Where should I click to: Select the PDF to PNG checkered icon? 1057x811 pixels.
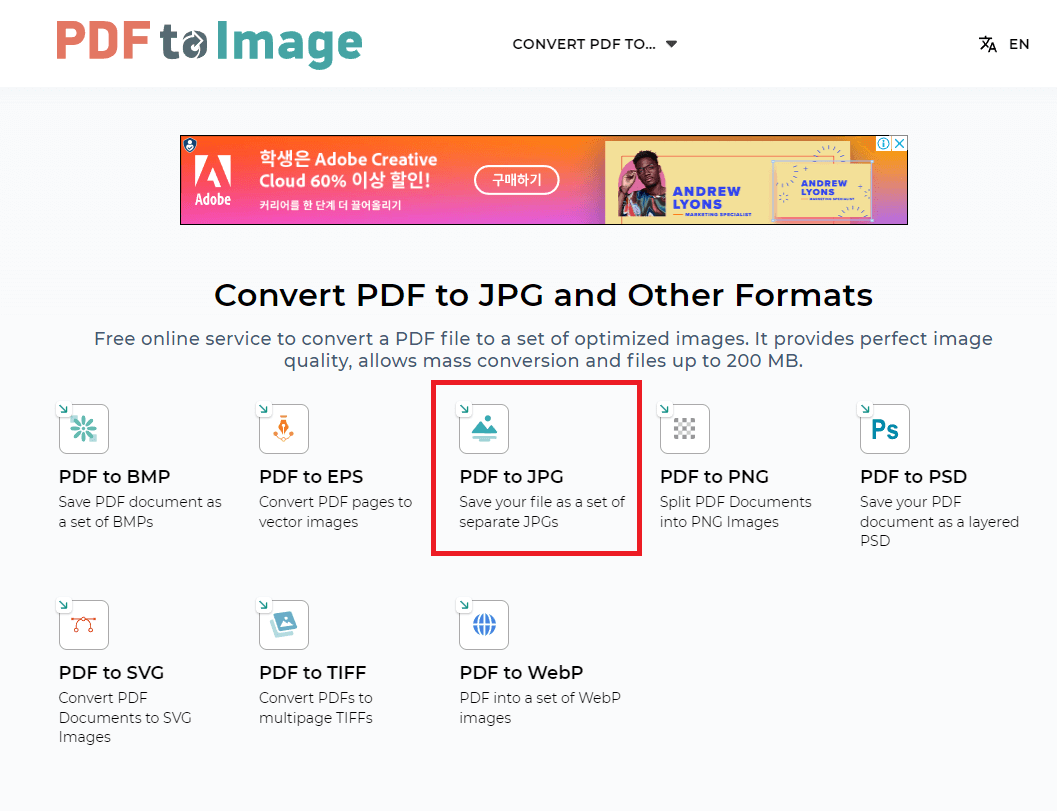click(684, 428)
